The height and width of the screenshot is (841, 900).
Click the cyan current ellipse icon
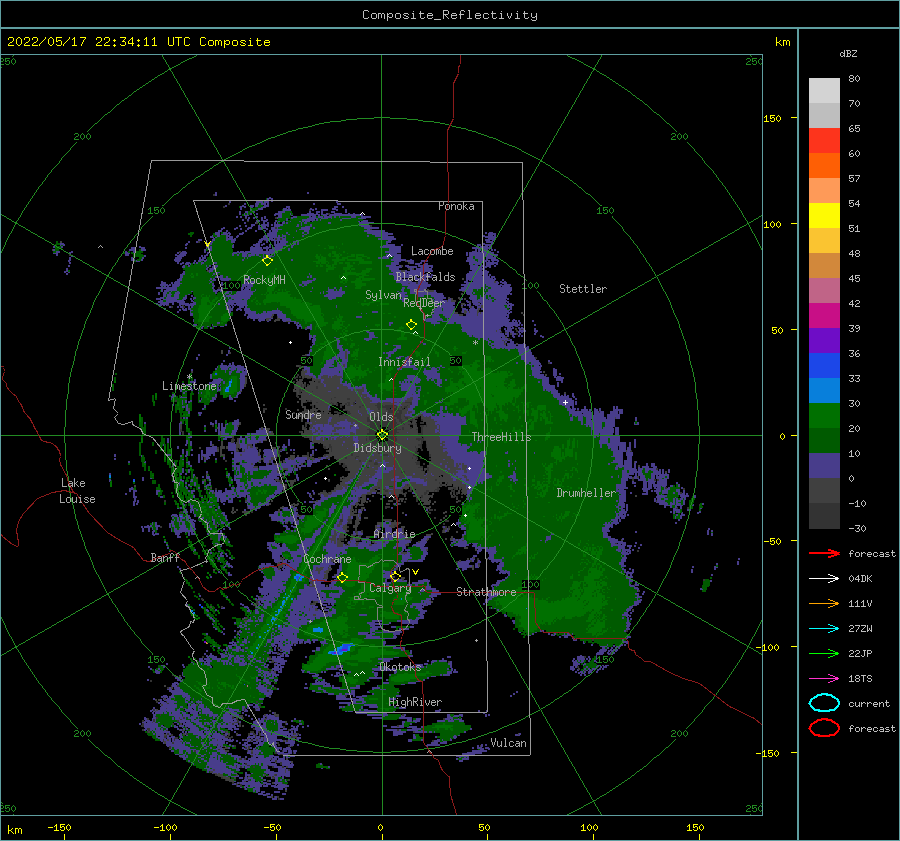[x=824, y=703]
